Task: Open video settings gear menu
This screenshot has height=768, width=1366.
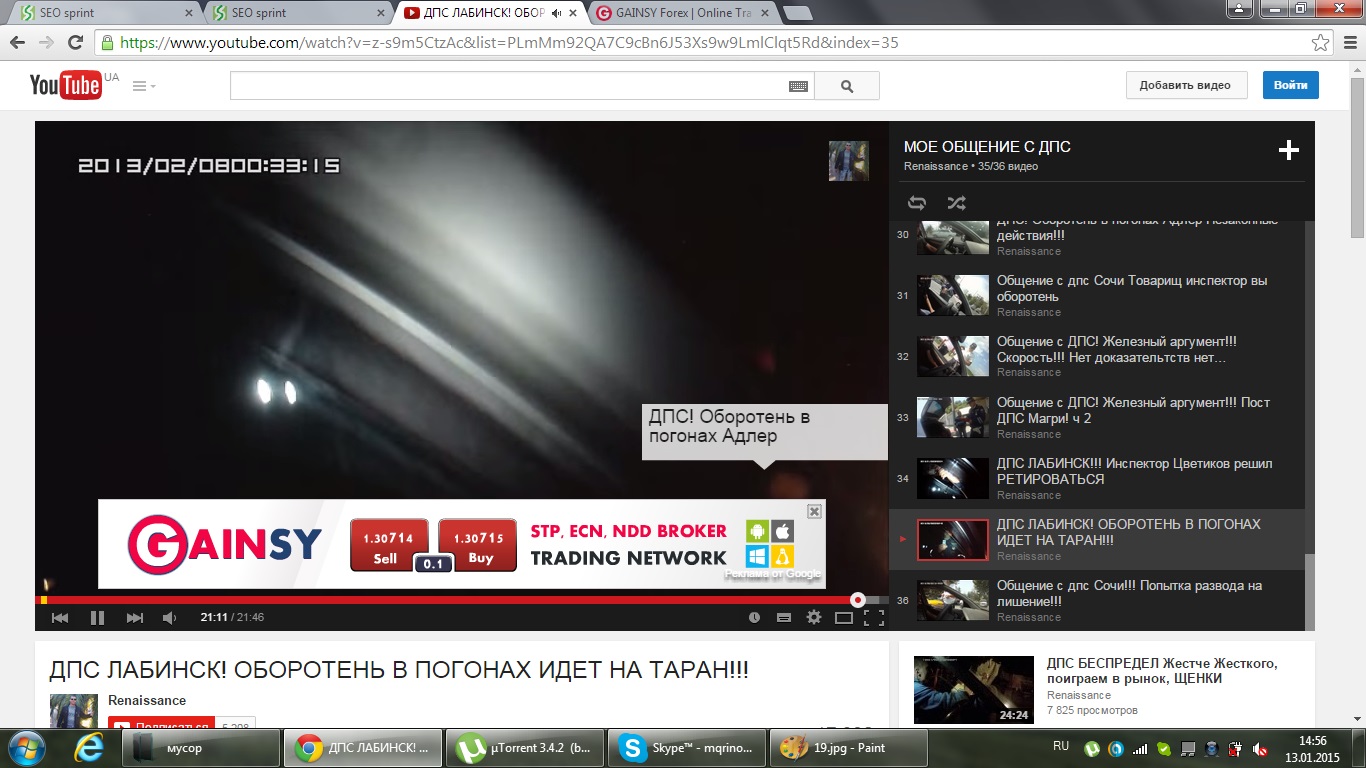Action: coord(814,618)
